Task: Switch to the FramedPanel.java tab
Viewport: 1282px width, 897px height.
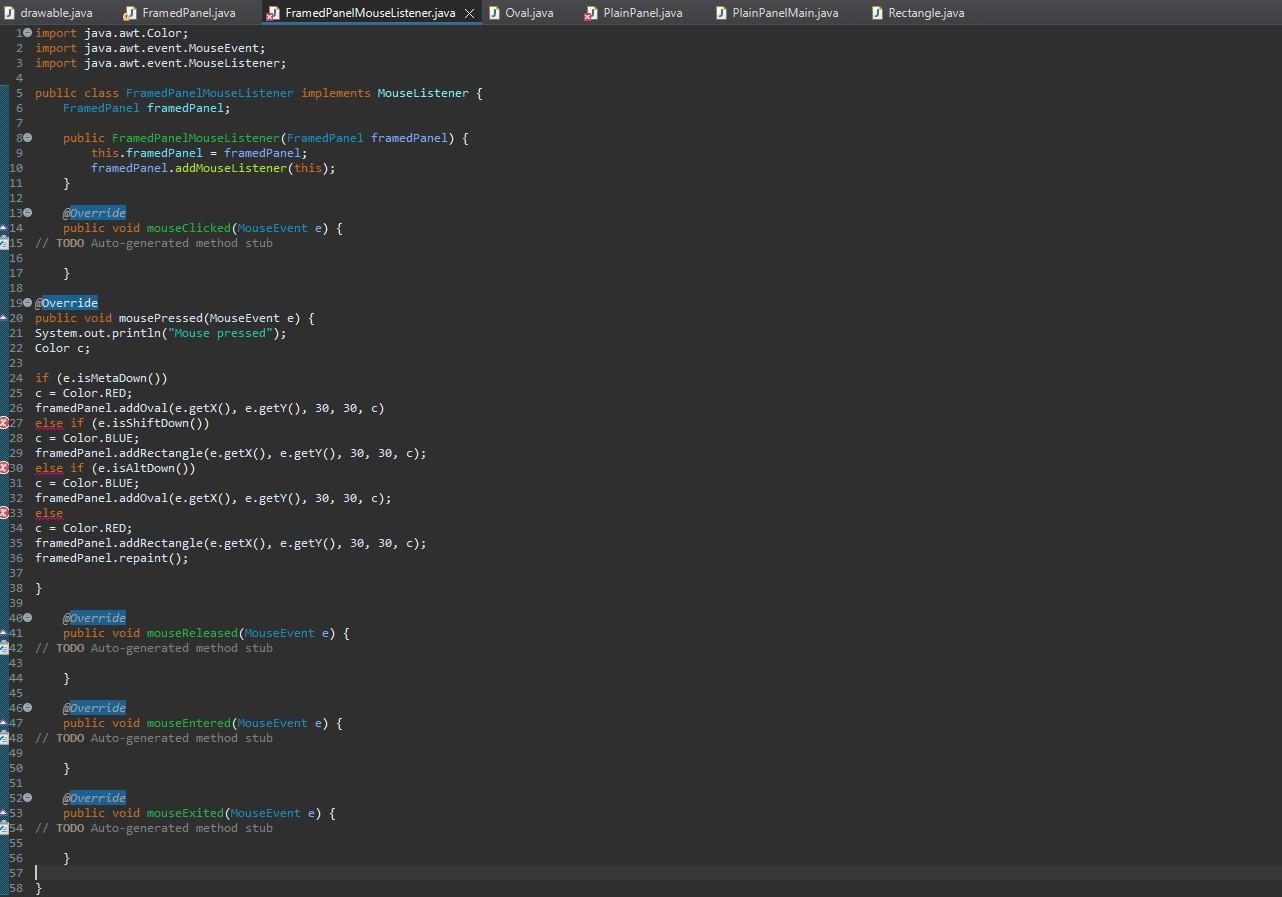Action: pos(188,13)
